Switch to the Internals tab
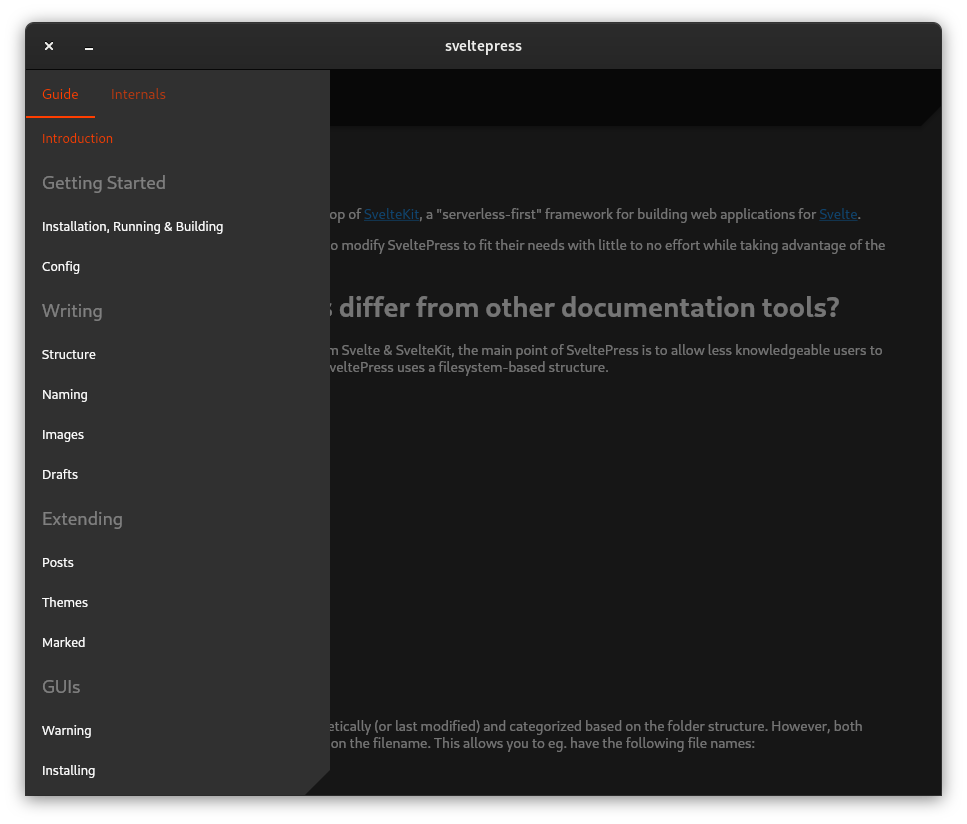 138,94
